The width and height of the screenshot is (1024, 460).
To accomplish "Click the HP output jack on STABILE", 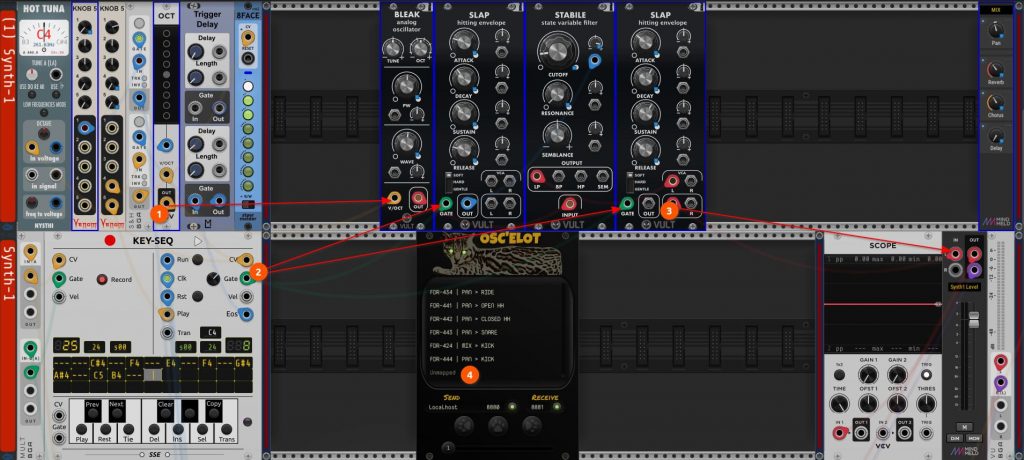I will 581,176.
